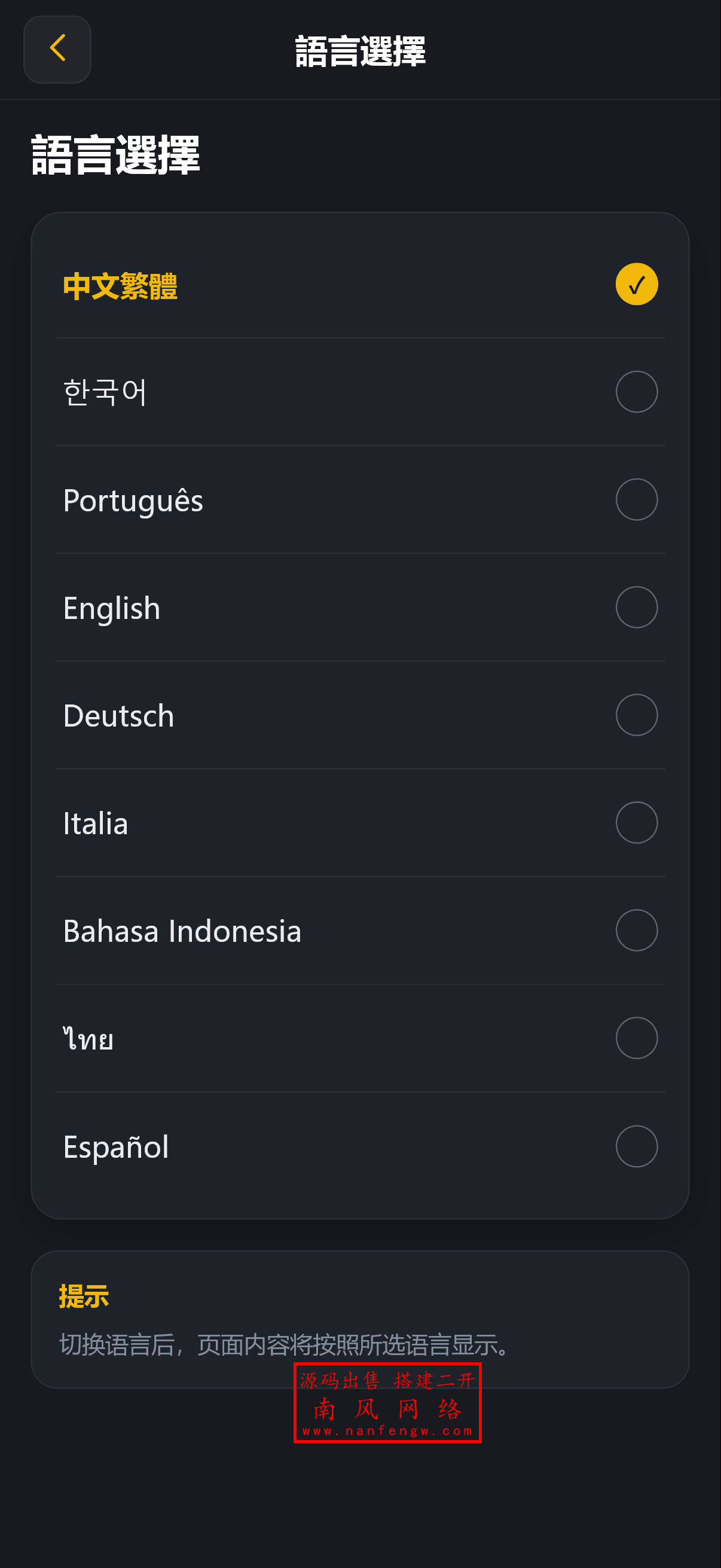Tap the large 語言選擇 page heading
The image size is (721, 1568).
pyautogui.click(x=115, y=156)
